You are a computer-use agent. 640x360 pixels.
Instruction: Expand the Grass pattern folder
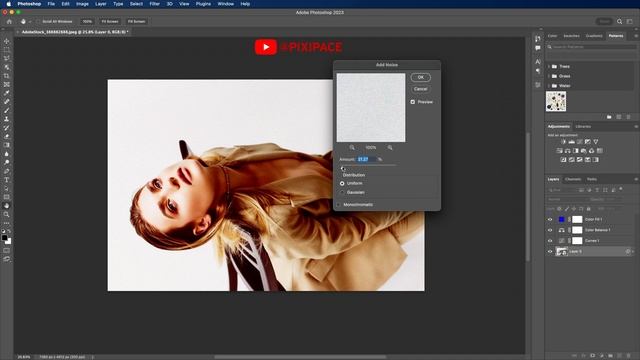[x=549, y=76]
